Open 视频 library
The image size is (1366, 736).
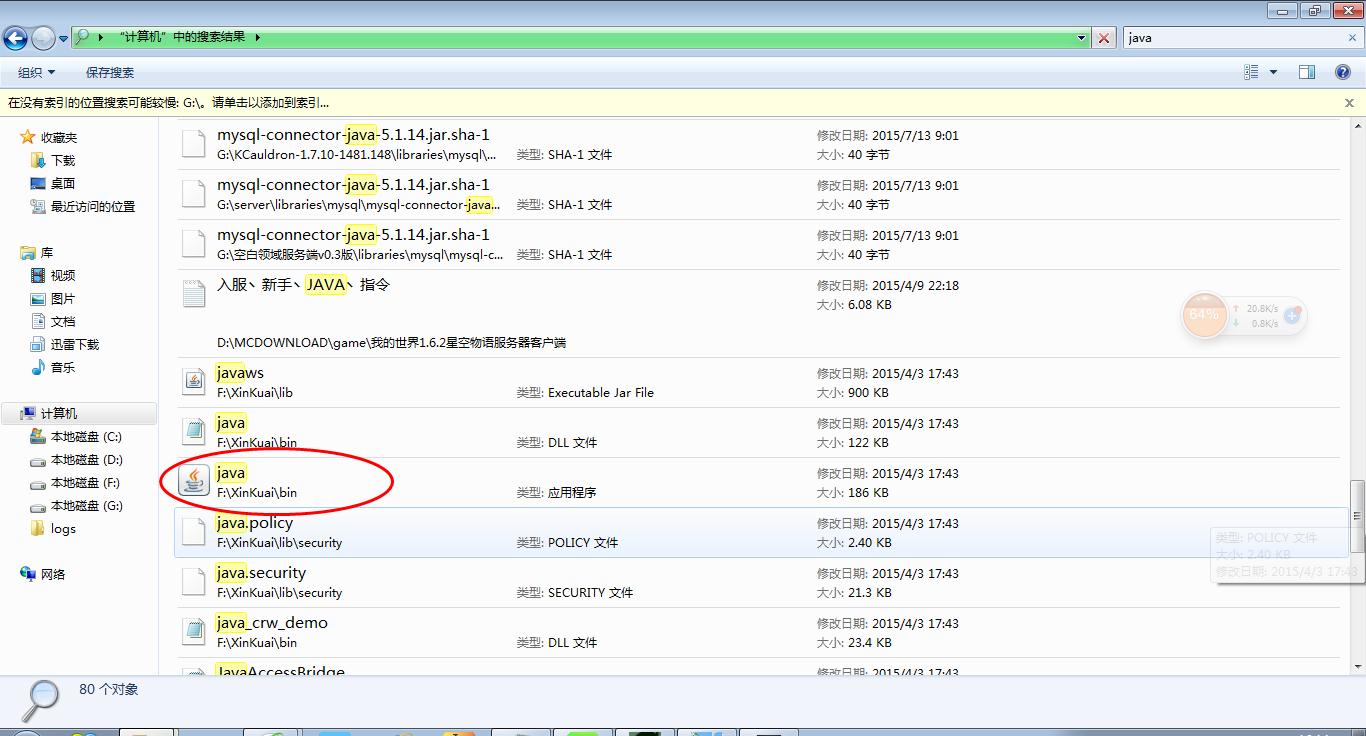pos(63,275)
